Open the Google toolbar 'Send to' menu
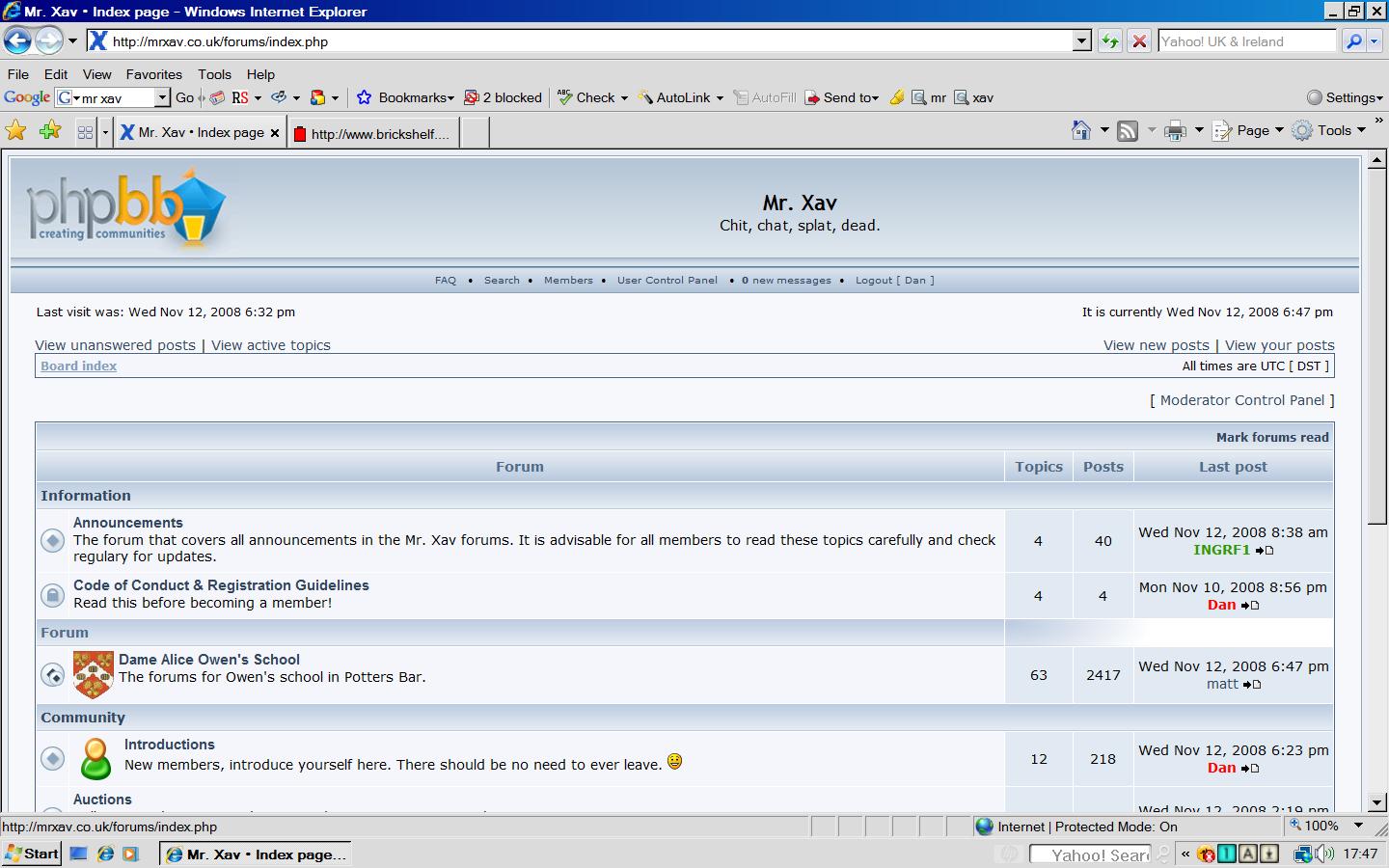 point(842,97)
